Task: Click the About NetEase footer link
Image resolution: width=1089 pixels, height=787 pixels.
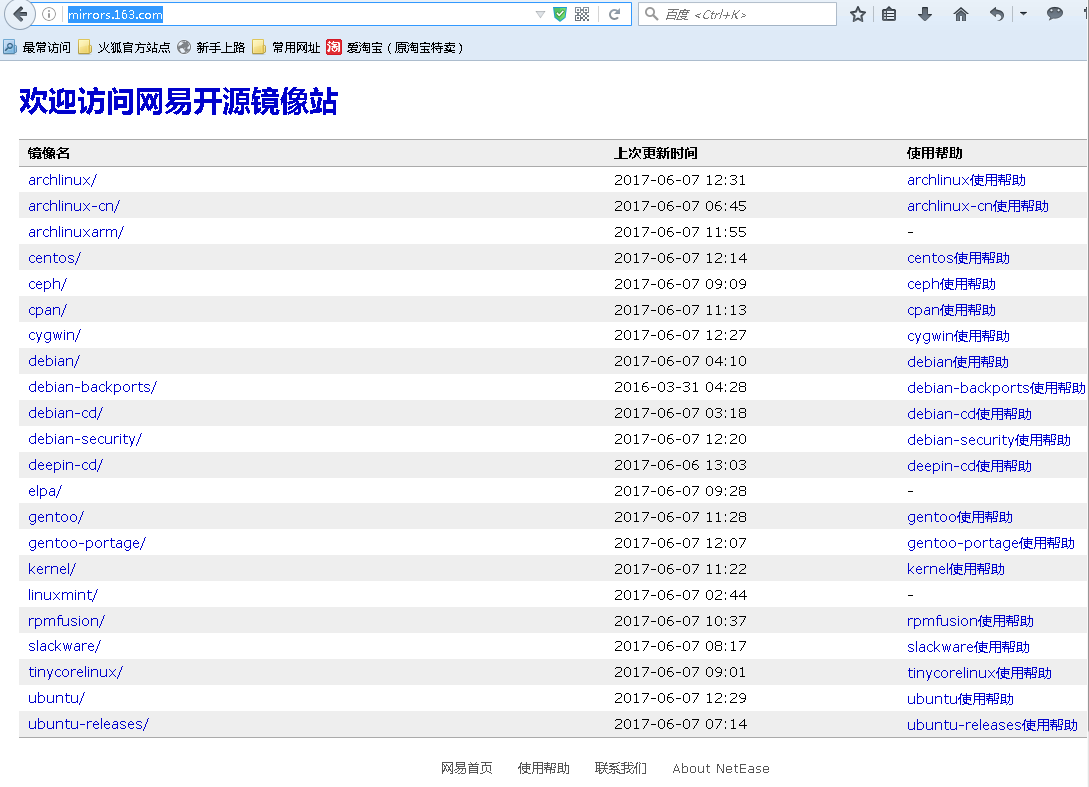Action: coord(721,768)
